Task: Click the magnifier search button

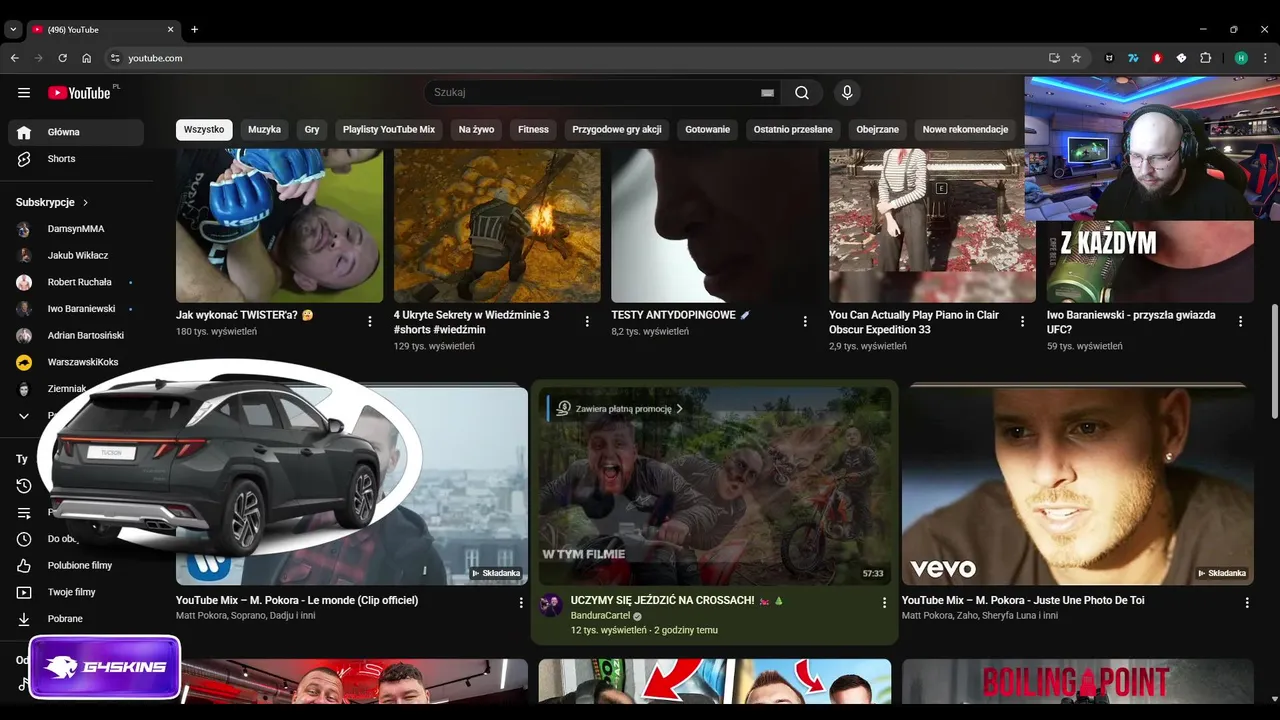Action: [x=802, y=93]
